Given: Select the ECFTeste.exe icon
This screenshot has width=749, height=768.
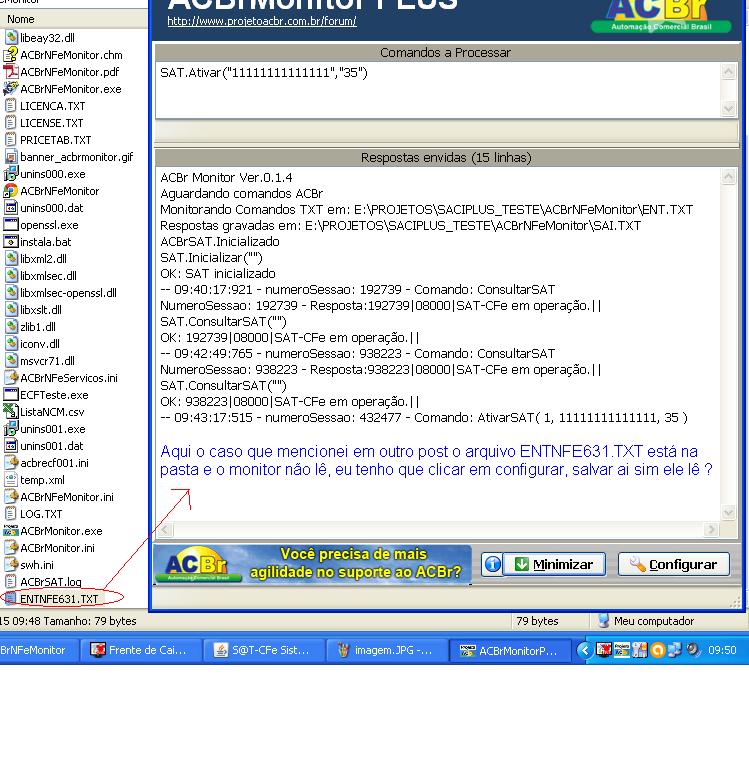Looking at the screenshot, I should pos(11,395).
